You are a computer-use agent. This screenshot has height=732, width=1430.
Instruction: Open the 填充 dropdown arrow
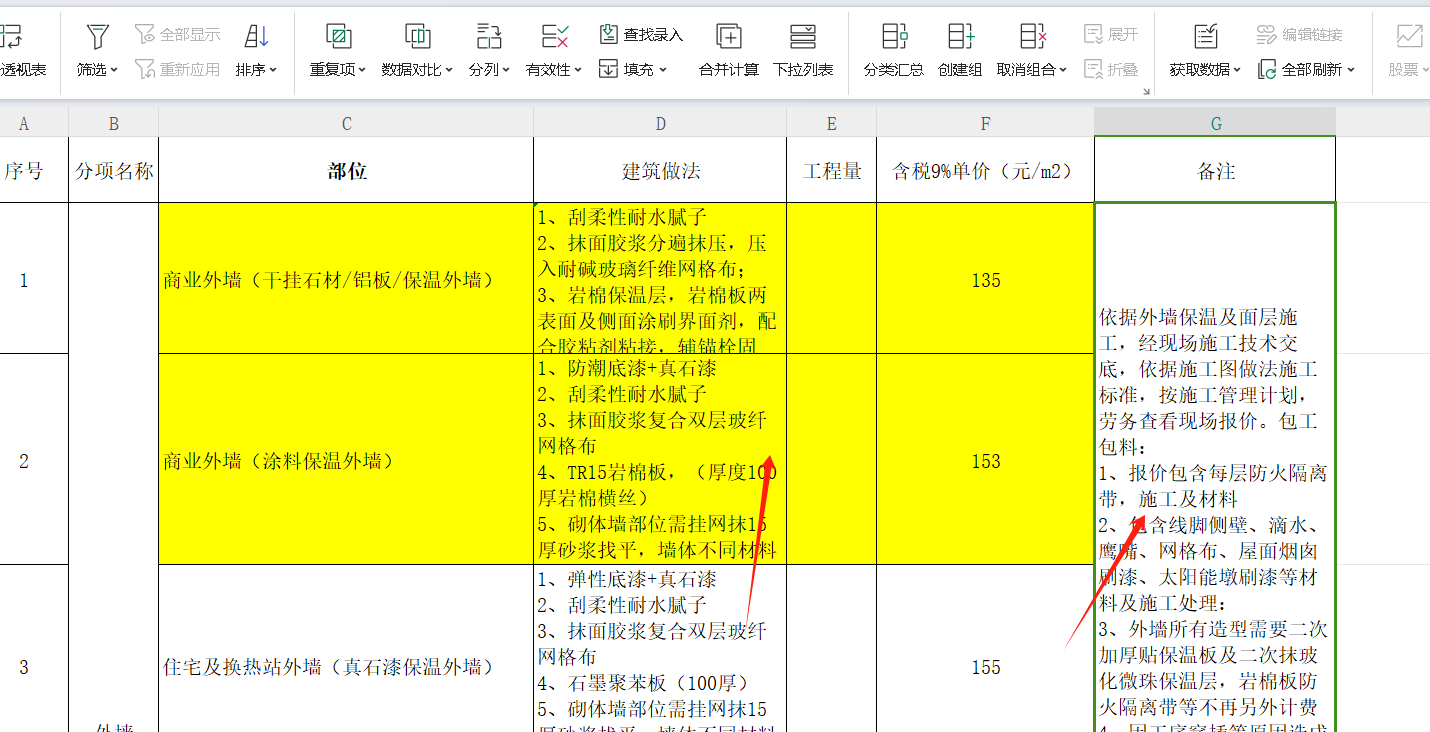point(662,70)
